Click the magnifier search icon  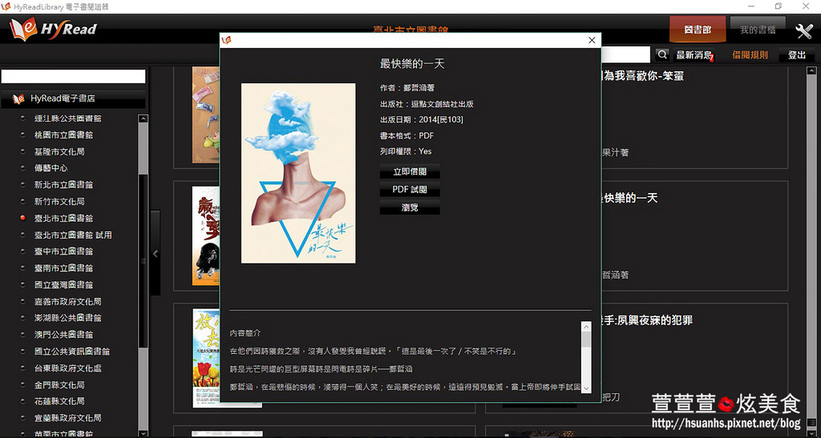663,55
